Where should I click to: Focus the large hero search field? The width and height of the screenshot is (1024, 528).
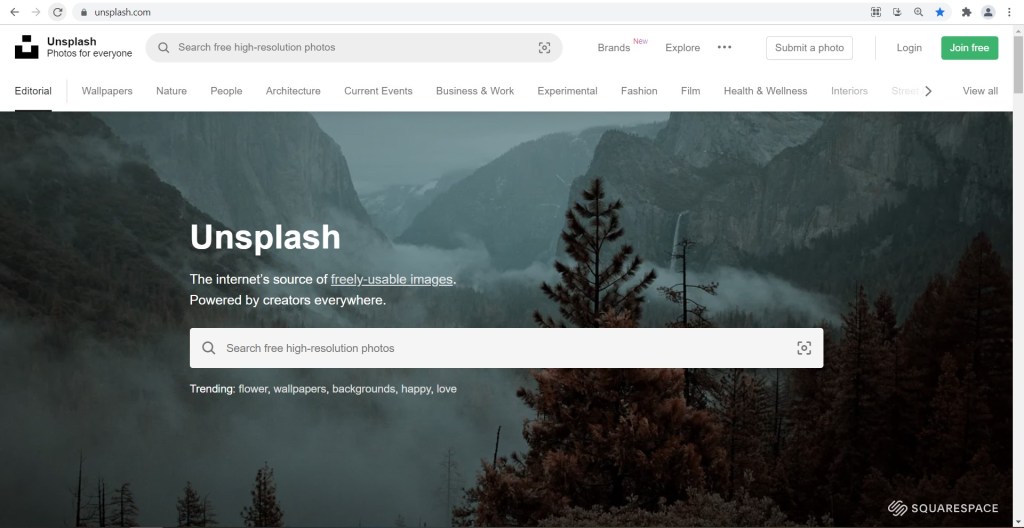tap(506, 348)
